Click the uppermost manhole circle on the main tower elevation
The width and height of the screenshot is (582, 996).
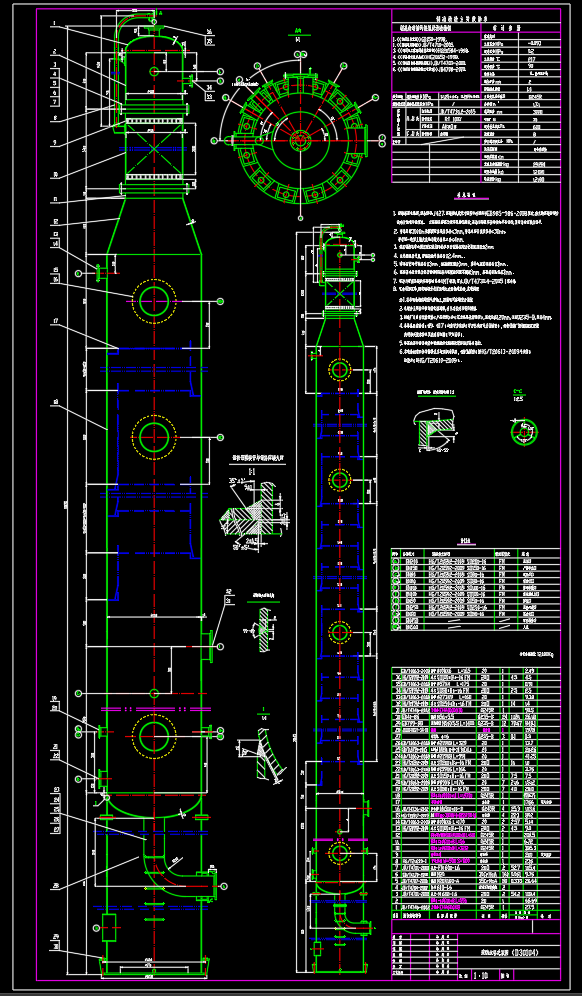click(153, 301)
